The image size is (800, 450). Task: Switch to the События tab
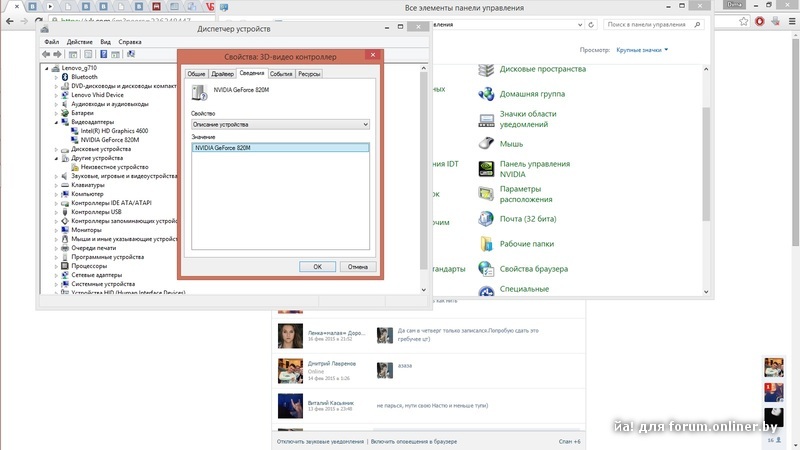pyautogui.click(x=281, y=74)
